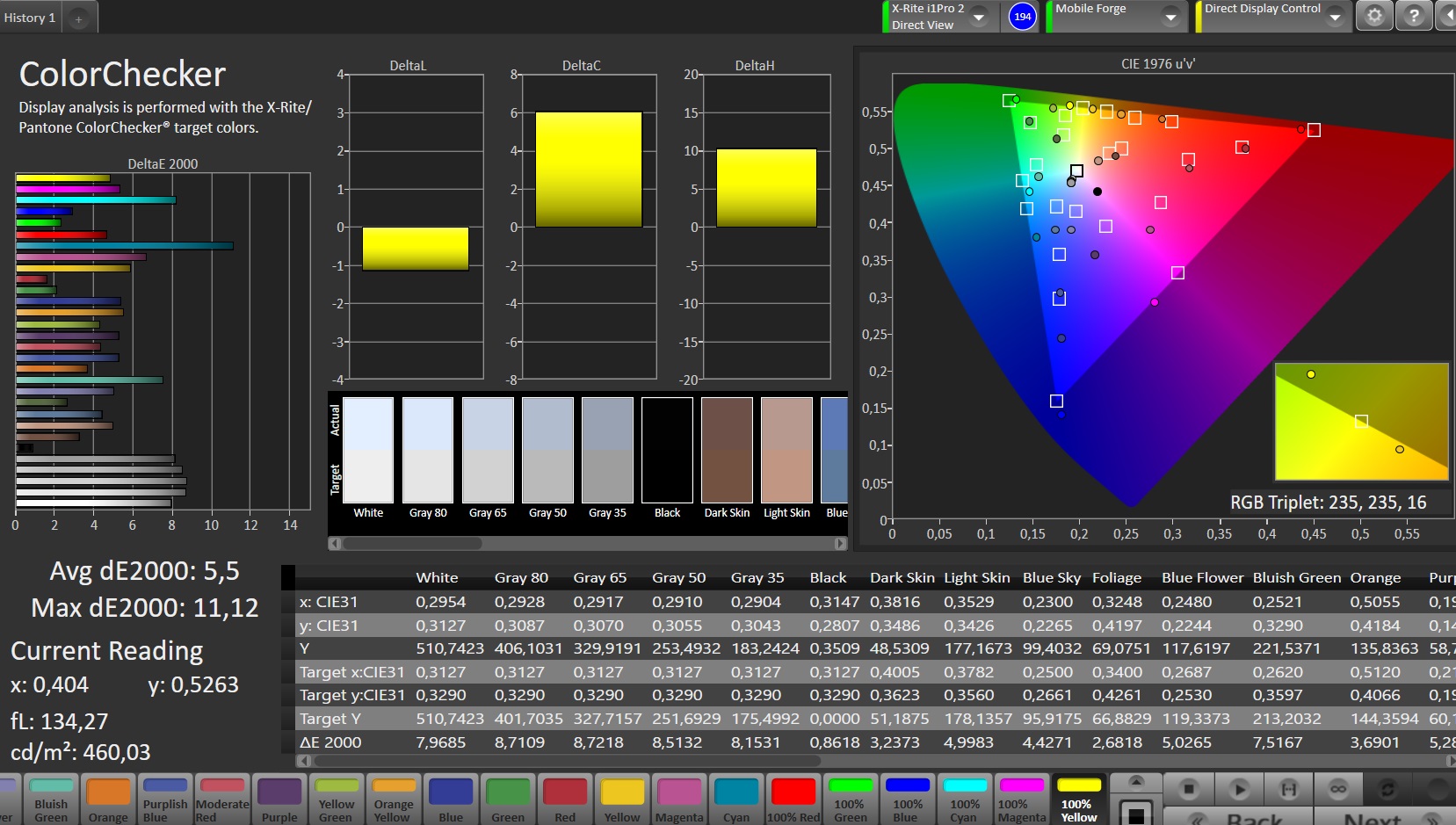Screen dimensions: 1456x825
Task: Select the 100% Green swatch
Action: 850,800
